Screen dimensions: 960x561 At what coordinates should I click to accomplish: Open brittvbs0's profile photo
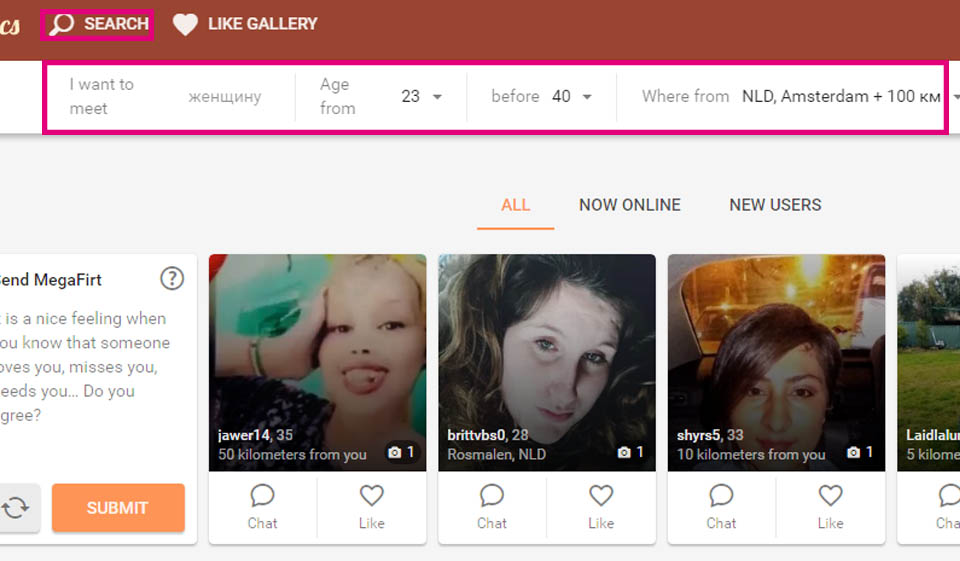tap(546, 340)
